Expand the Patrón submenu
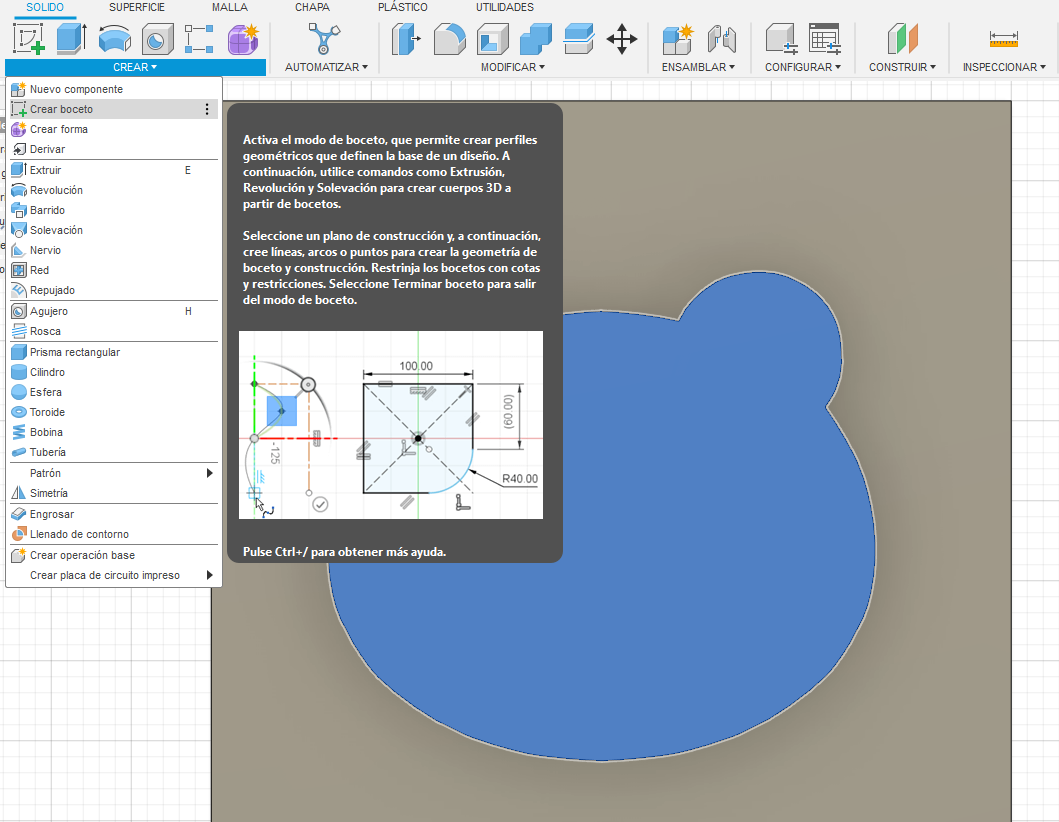1059x822 pixels. coord(113,473)
